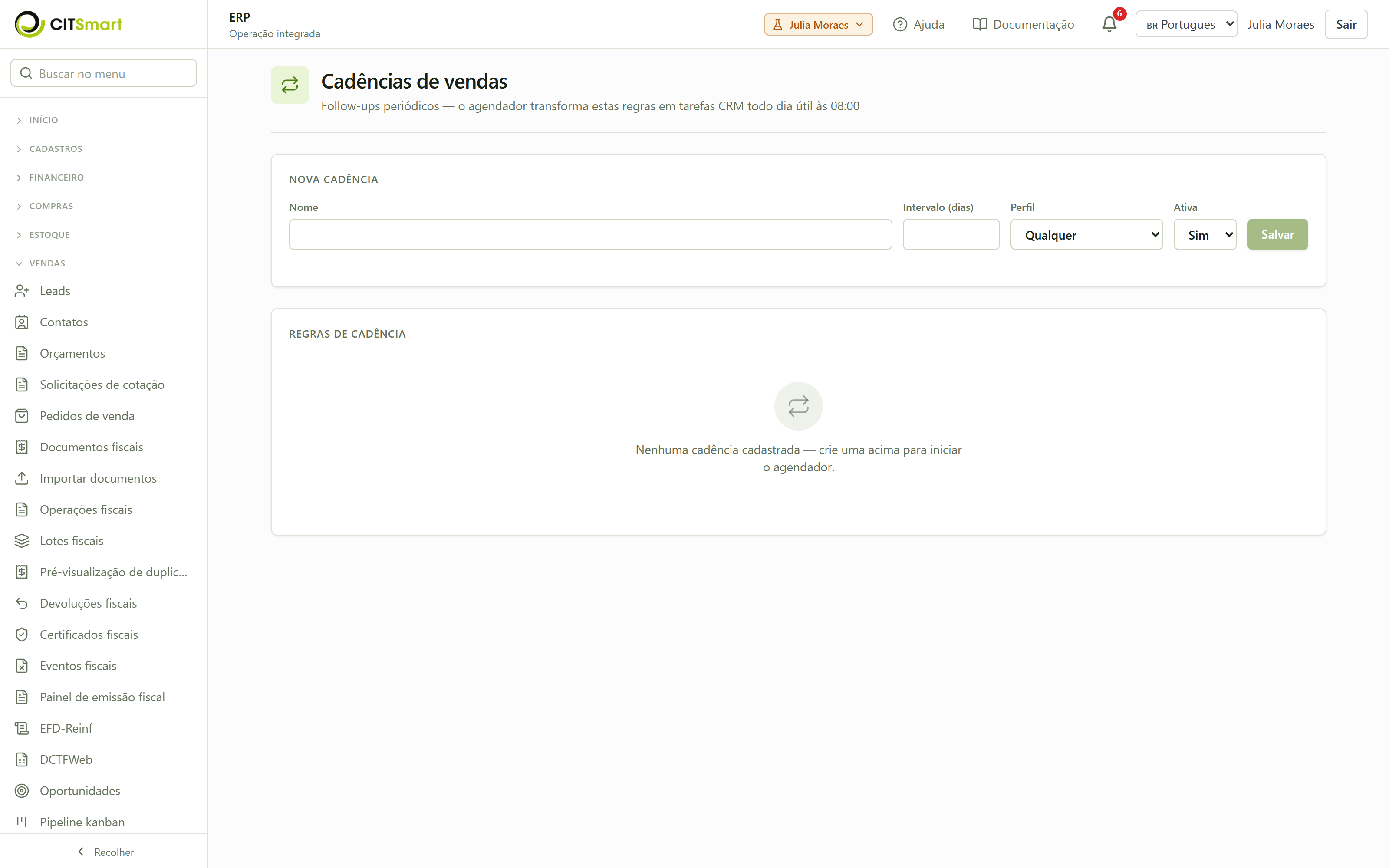Click the Salvar button
The width and height of the screenshot is (1389, 868).
click(1277, 234)
